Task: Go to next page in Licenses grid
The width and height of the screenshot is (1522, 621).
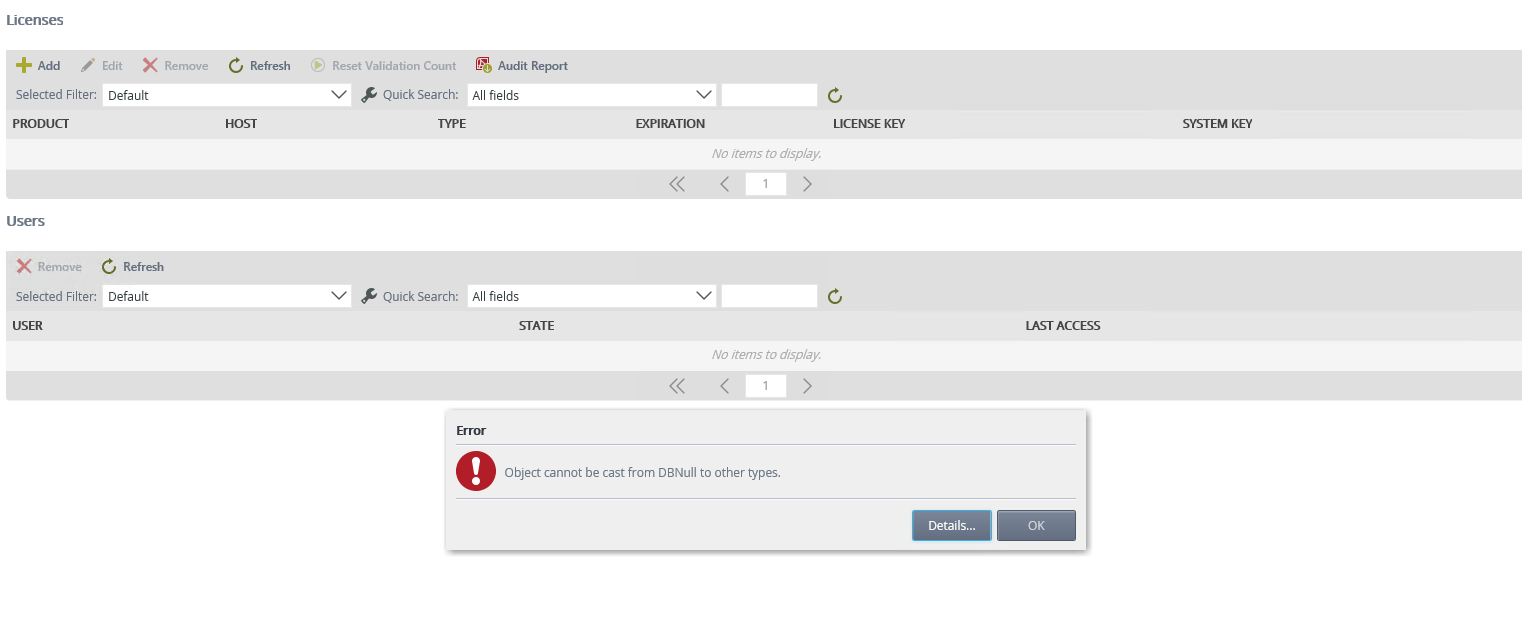Action: (807, 184)
